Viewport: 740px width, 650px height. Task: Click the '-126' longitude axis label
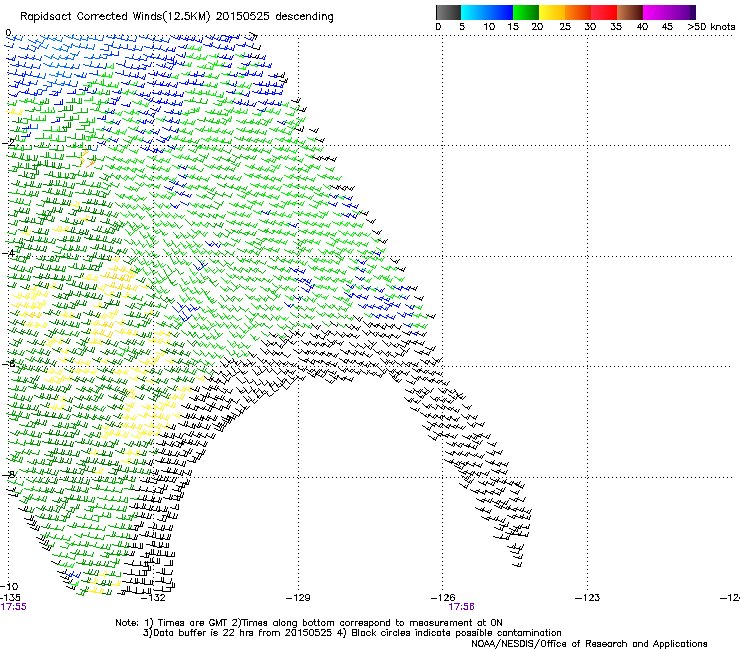pos(443,598)
